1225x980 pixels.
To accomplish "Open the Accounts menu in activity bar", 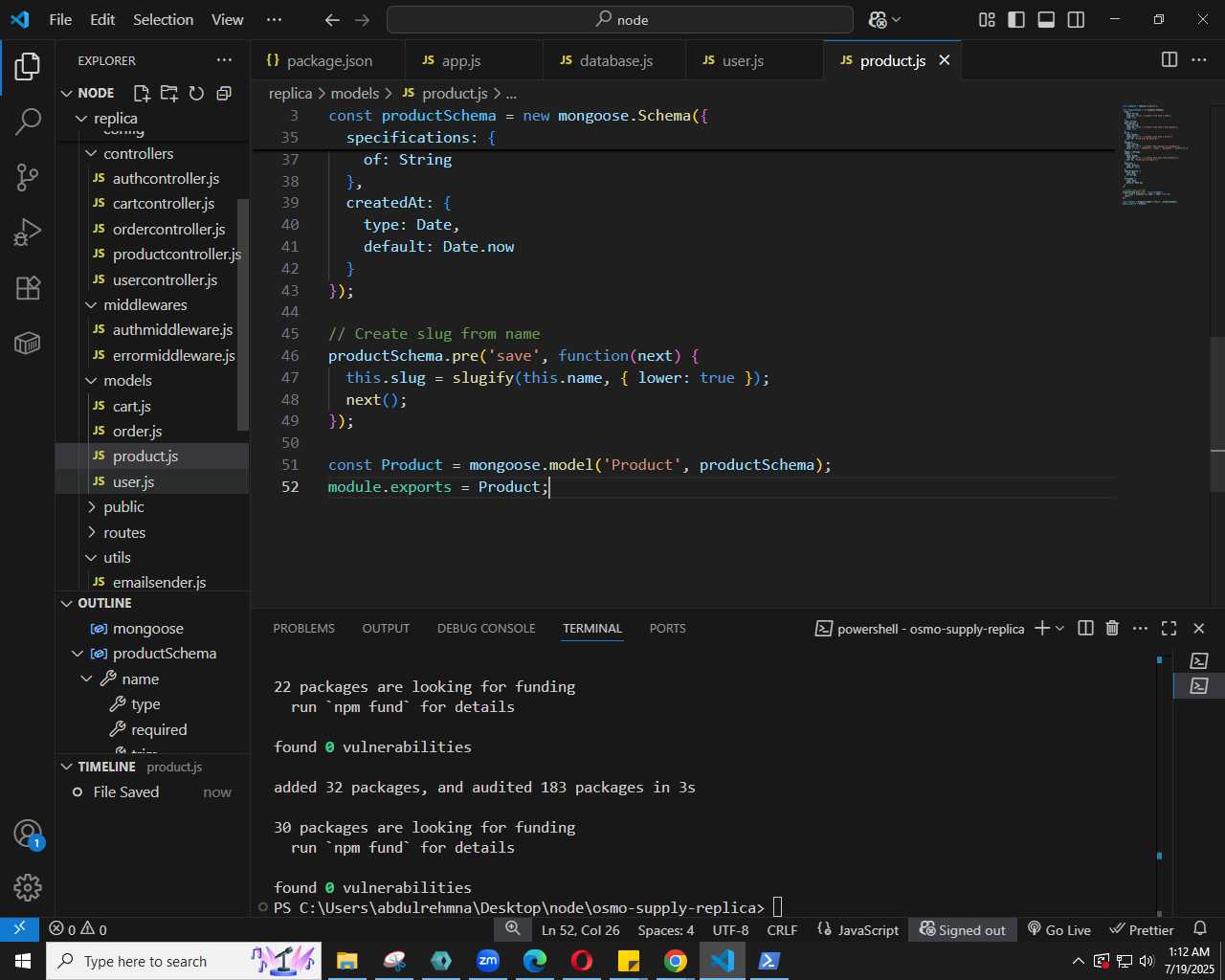I will coord(28,834).
